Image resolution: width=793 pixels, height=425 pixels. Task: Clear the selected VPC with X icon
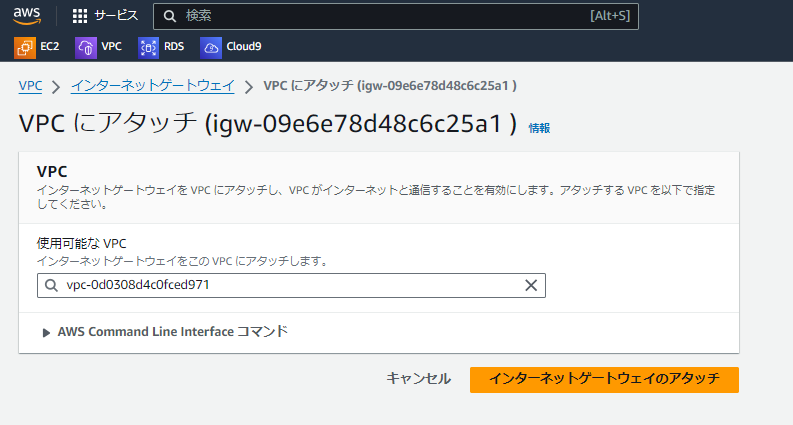531,285
